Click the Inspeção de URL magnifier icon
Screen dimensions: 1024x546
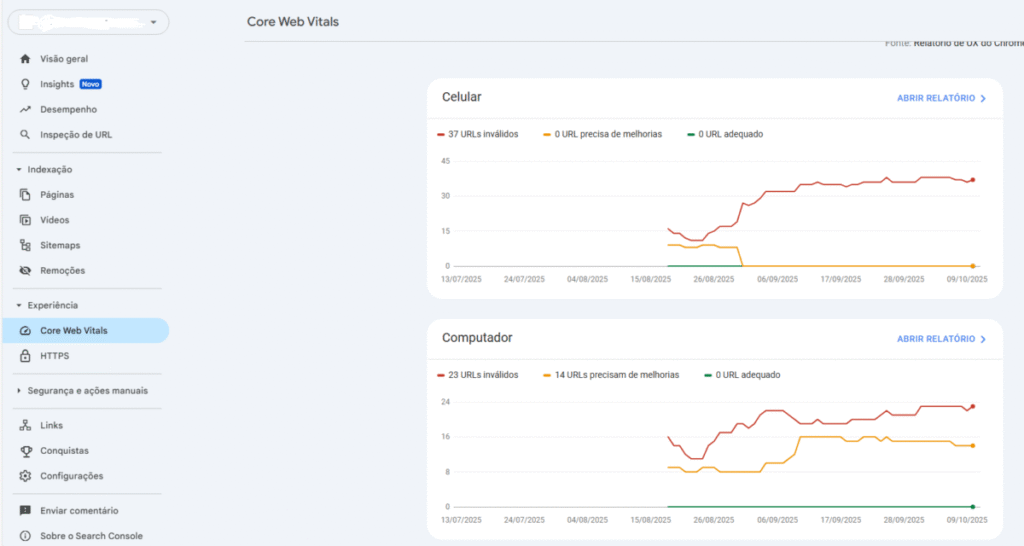click(x=25, y=134)
